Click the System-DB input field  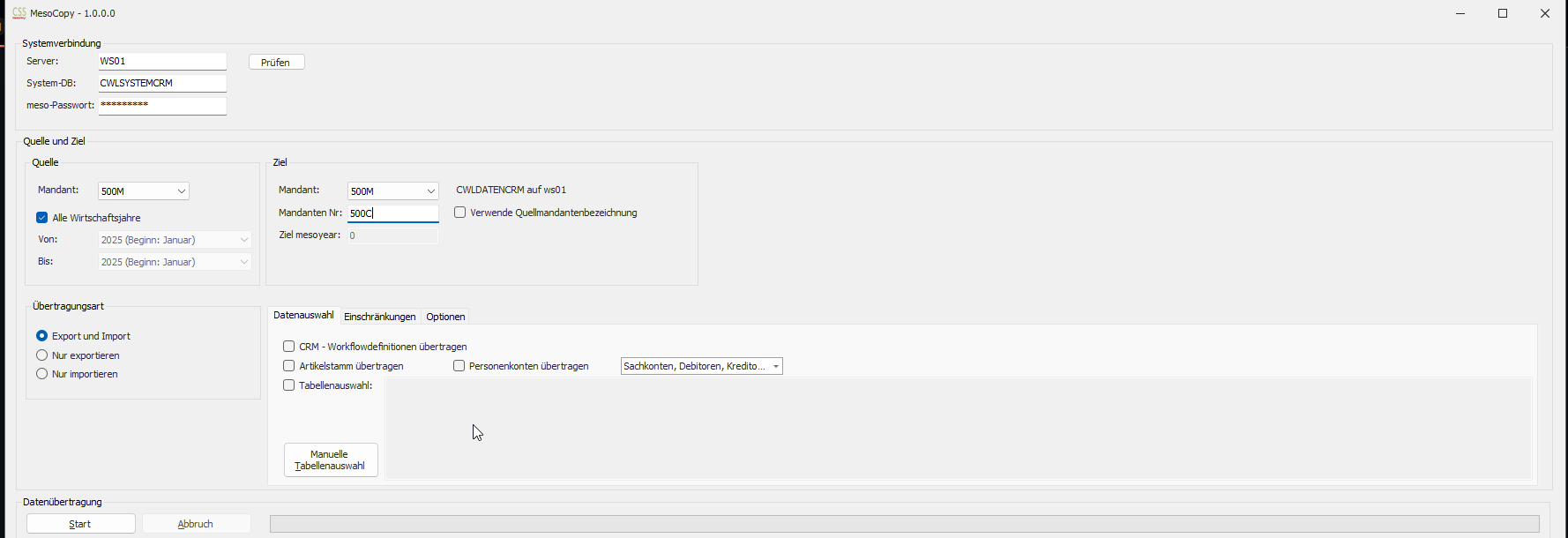162,84
